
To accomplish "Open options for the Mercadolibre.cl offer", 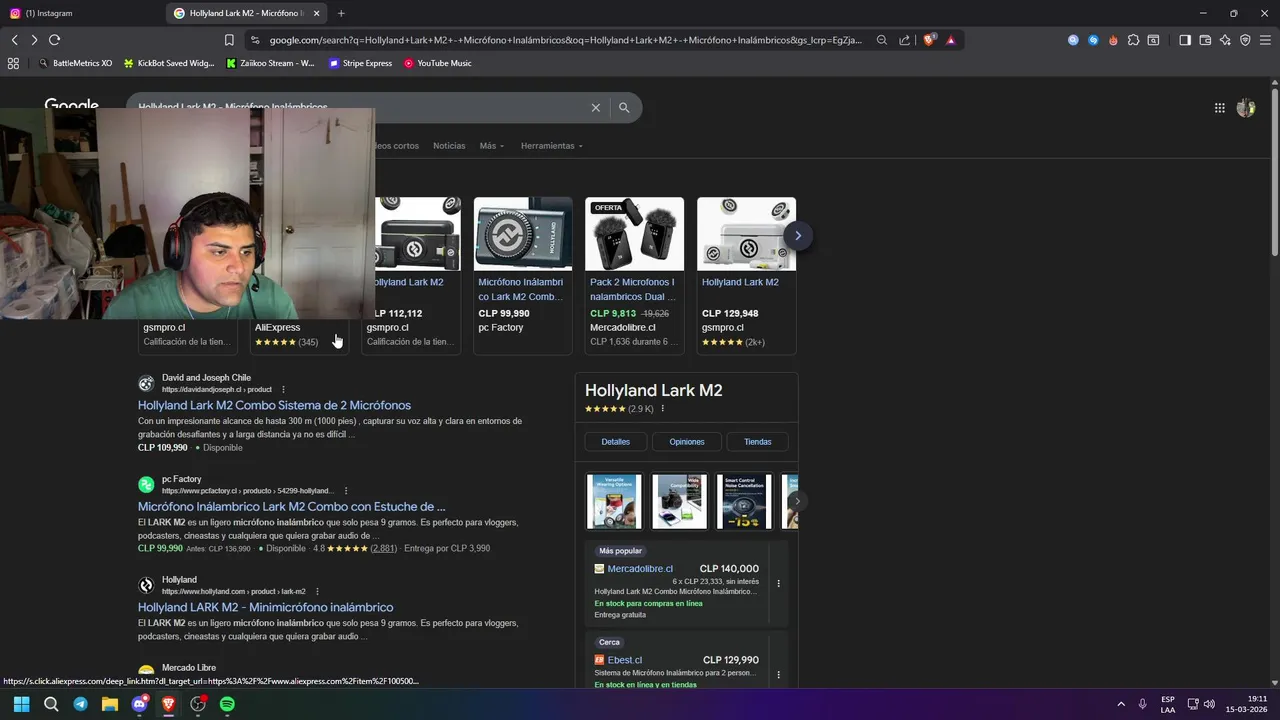I will coord(779,584).
